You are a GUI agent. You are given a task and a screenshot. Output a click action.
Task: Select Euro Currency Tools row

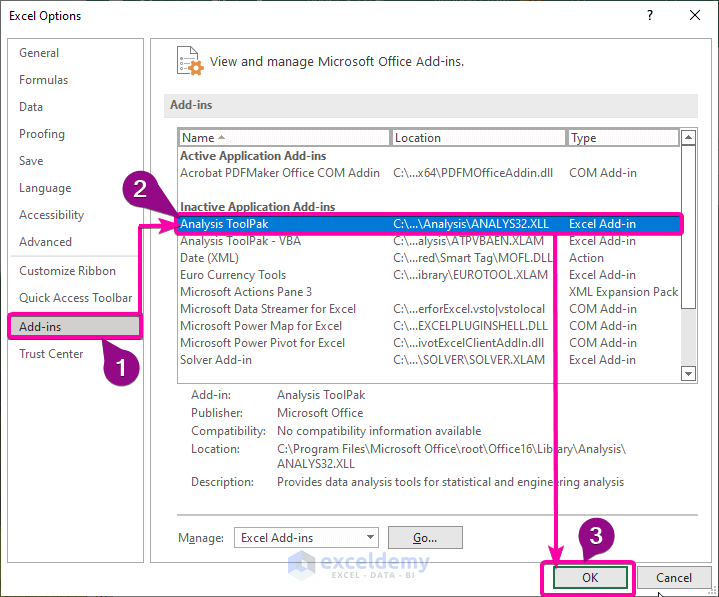click(x=429, y=275)
